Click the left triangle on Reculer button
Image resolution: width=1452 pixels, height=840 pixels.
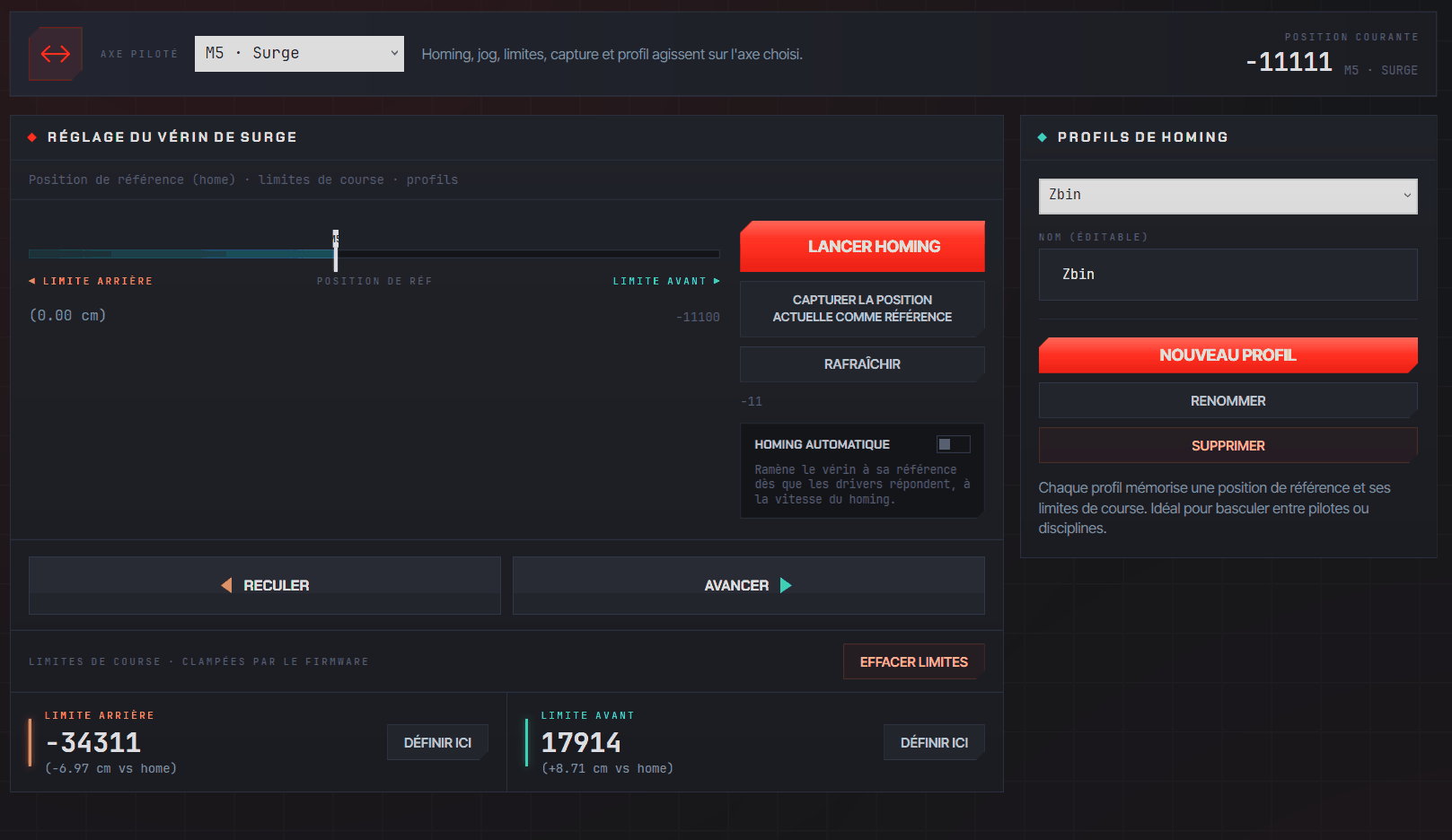226,585
